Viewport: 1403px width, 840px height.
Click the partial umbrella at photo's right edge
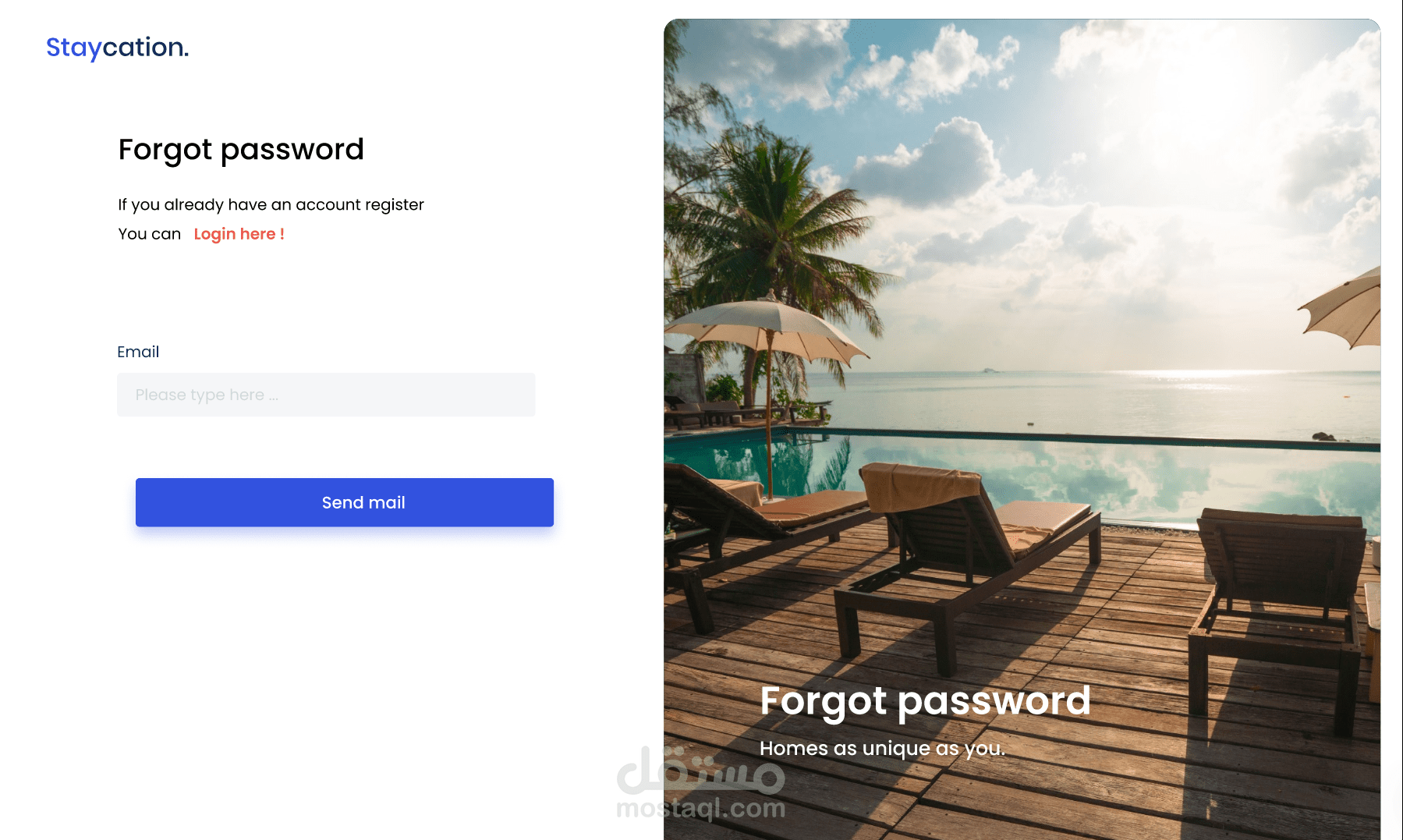click(1341, 308)
